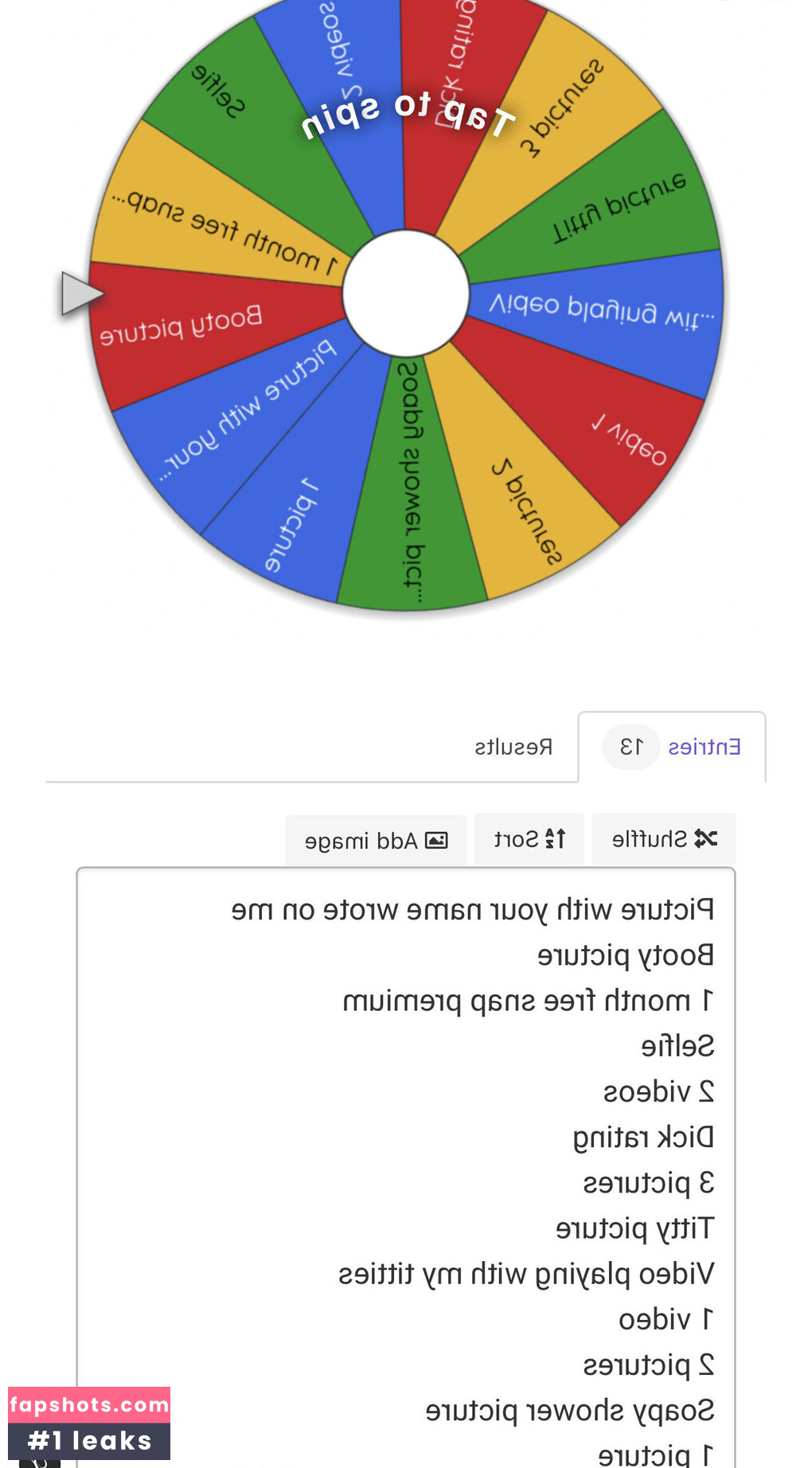Click the 13 entries count badge

[631, 747]
